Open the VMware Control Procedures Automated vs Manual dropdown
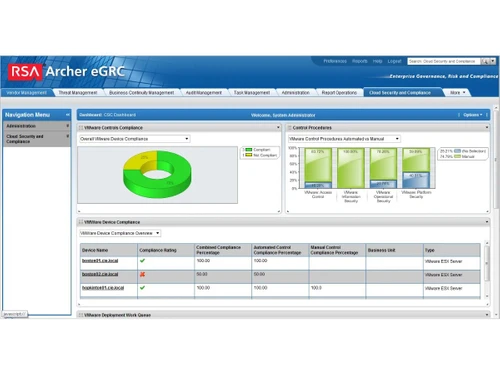This screenshot has height=375, width=500. pyautogui.click(x=344, y=139)
